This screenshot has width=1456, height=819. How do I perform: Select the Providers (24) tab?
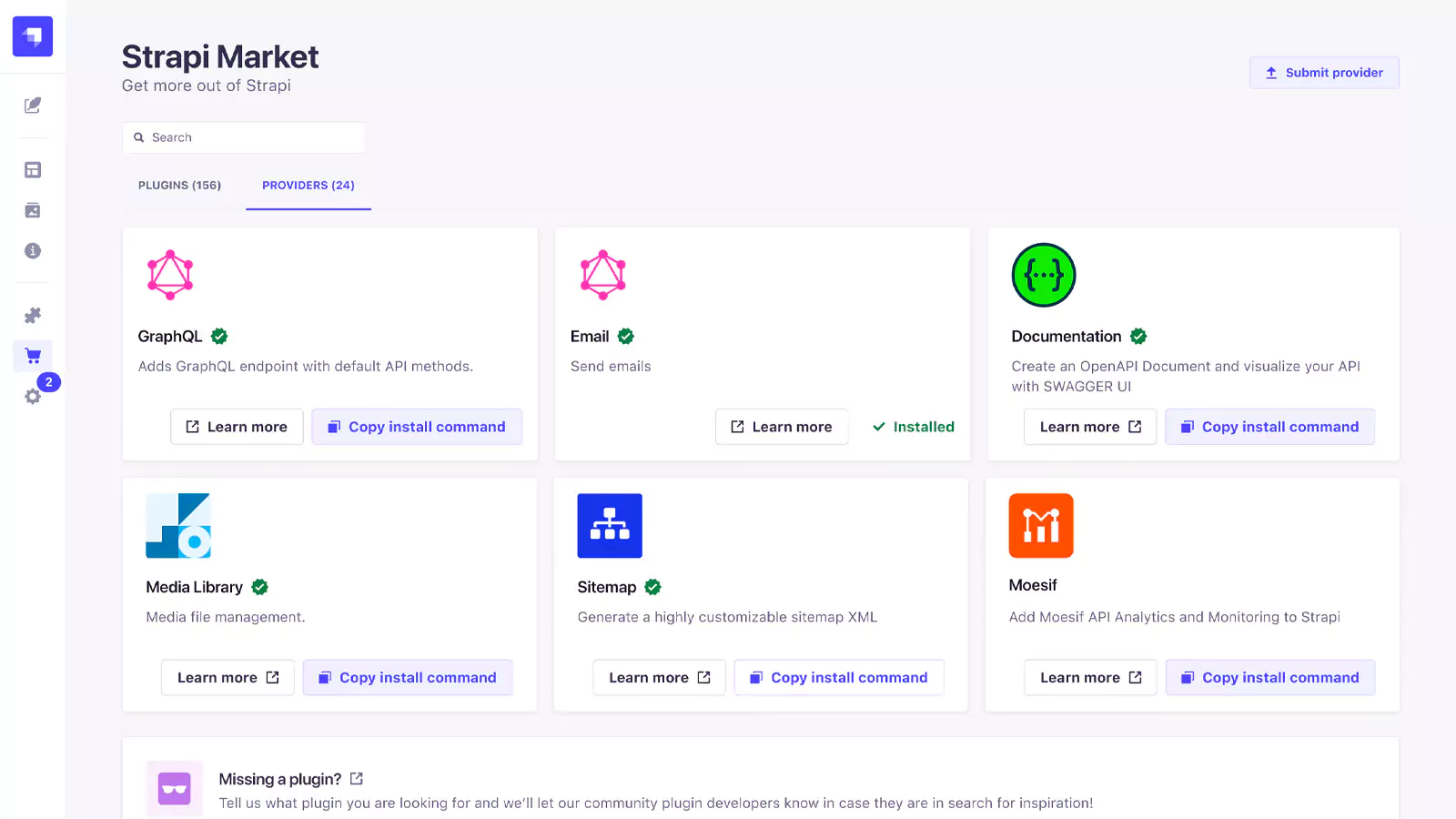(308, 186)
